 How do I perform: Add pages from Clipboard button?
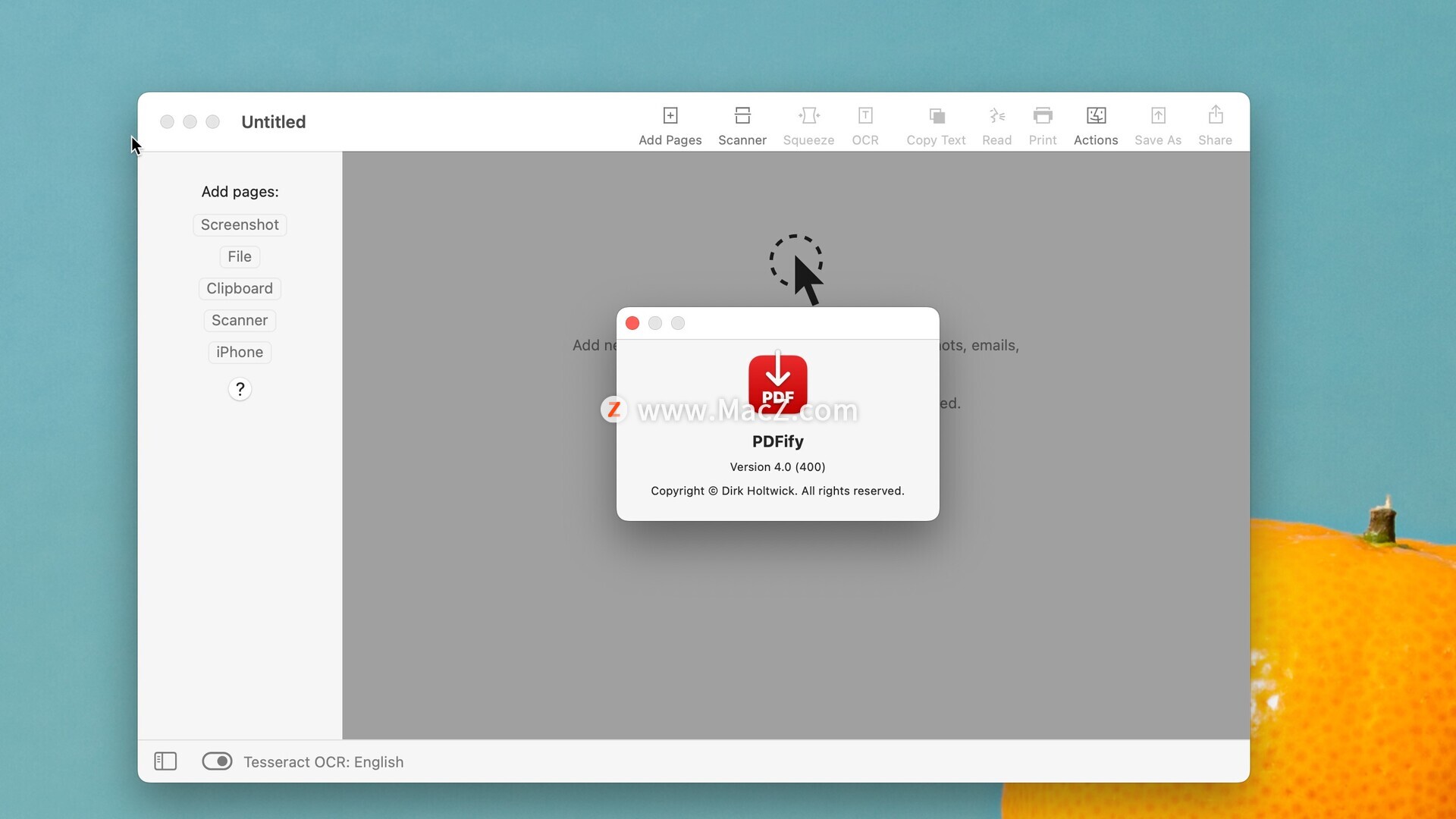pos(240,288)
